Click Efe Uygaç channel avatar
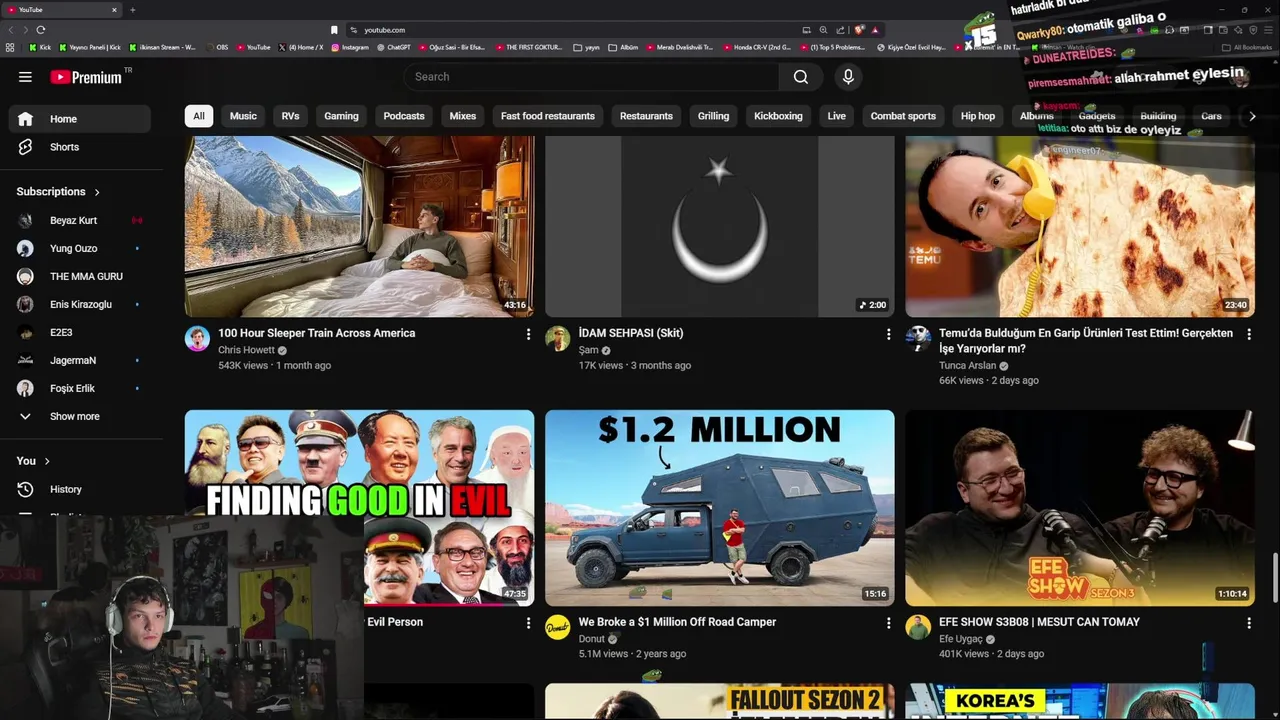1280x720 pixels. click(x=918, y=627)
